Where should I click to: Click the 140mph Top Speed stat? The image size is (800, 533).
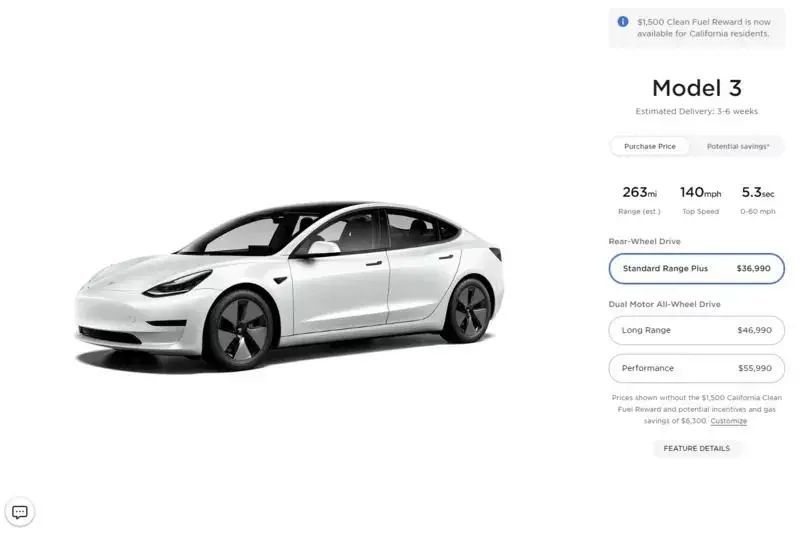click(x=701, y=200)
